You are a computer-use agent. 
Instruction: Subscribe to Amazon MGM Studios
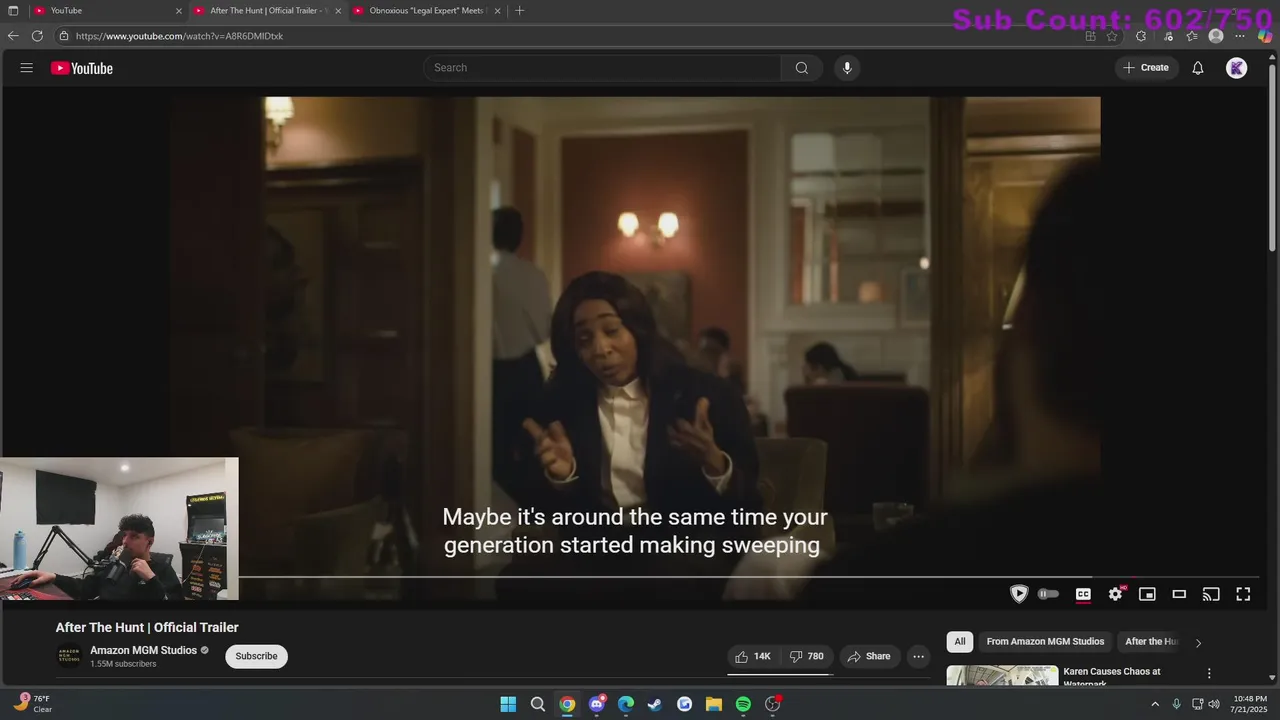click(256, 656)
